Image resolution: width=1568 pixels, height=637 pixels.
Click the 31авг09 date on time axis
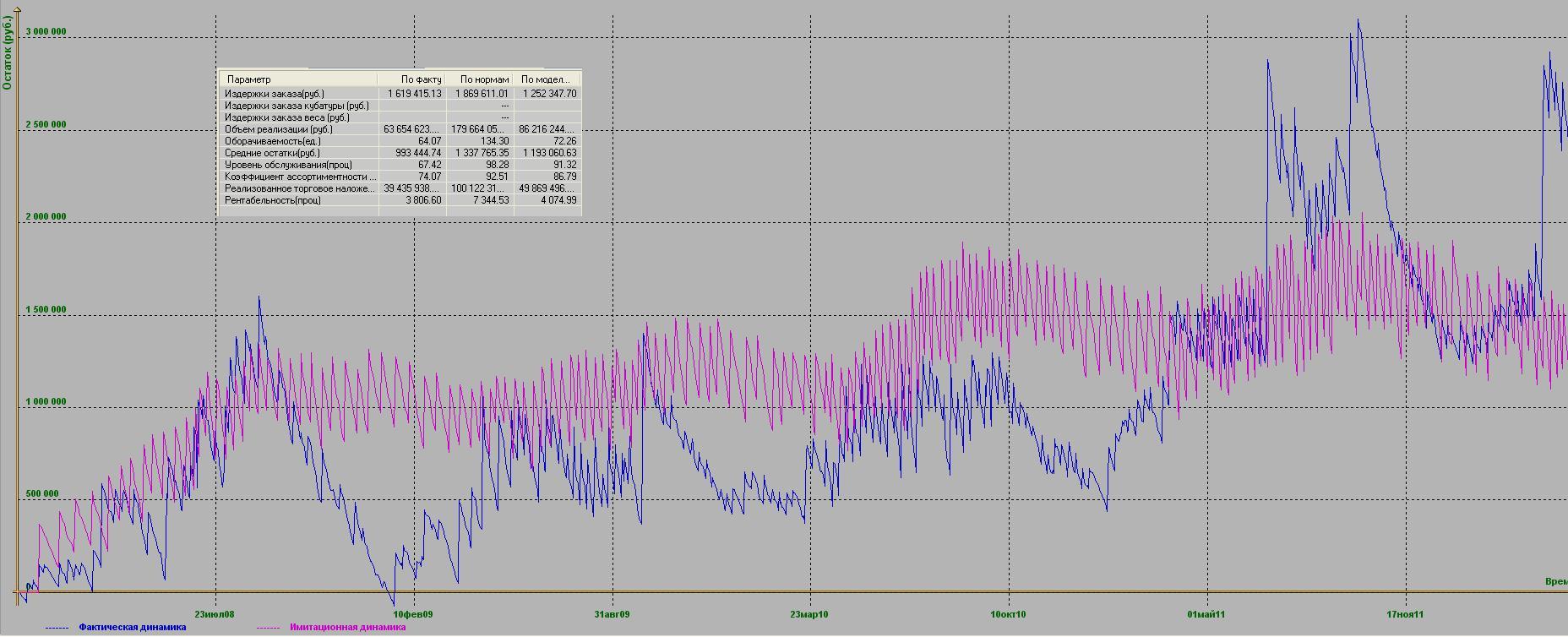point(612,615)
